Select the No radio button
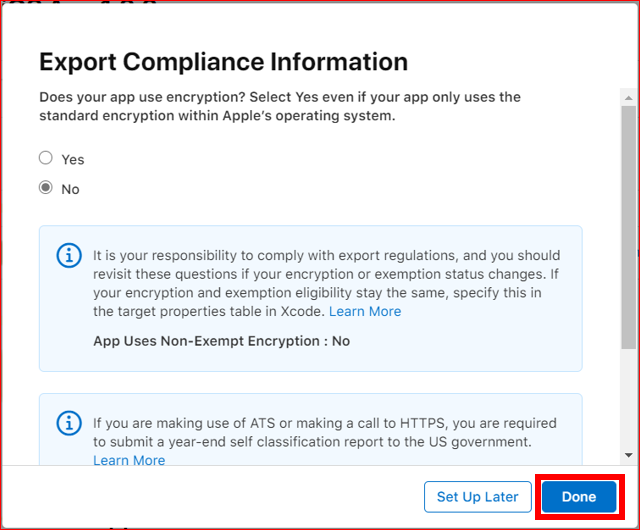The width and height of the screenshot is (640, 530). pos(45,188)
